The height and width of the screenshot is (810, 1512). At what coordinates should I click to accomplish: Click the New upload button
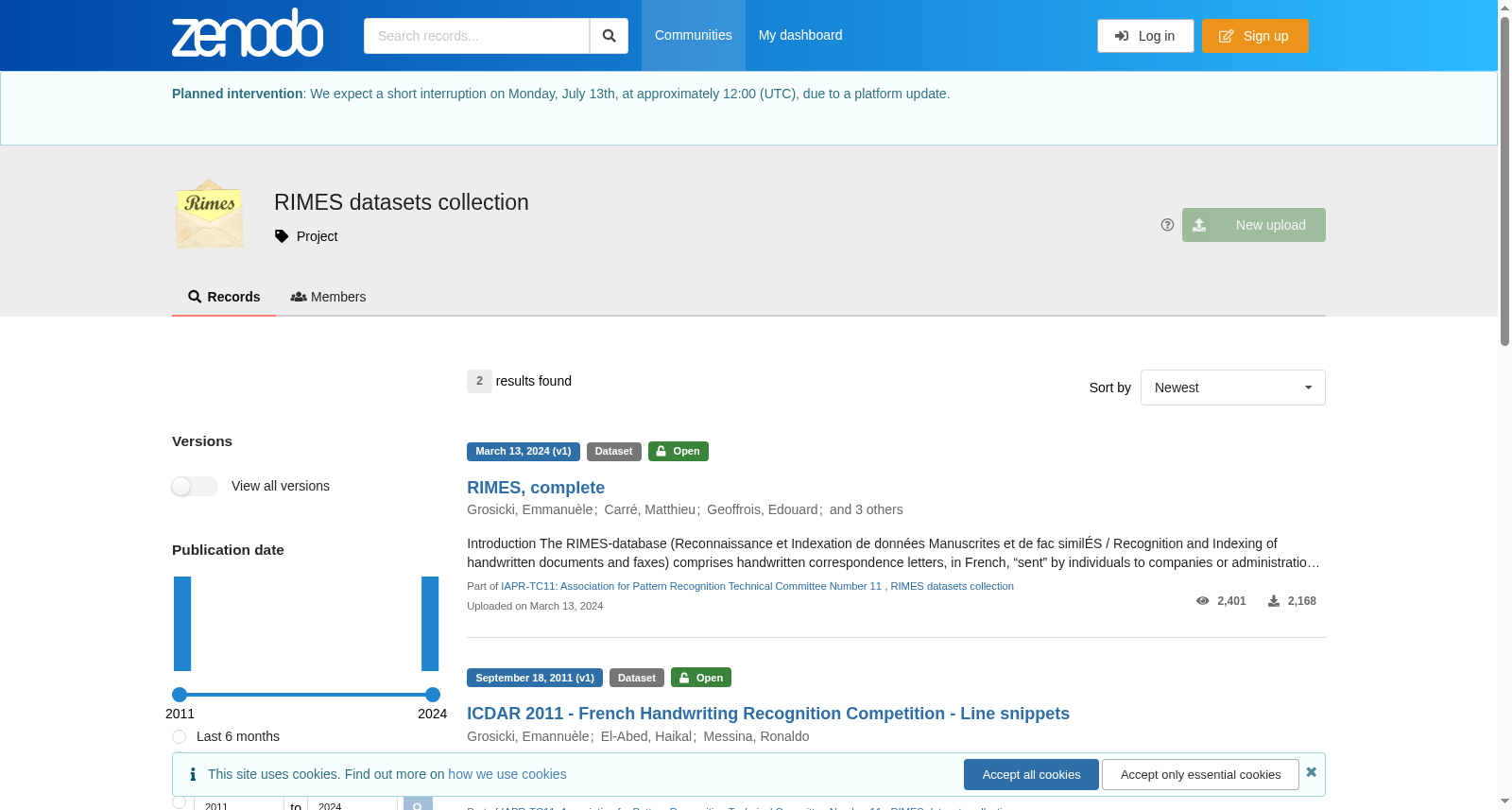pyautogui.click(x=1253, y=225)
